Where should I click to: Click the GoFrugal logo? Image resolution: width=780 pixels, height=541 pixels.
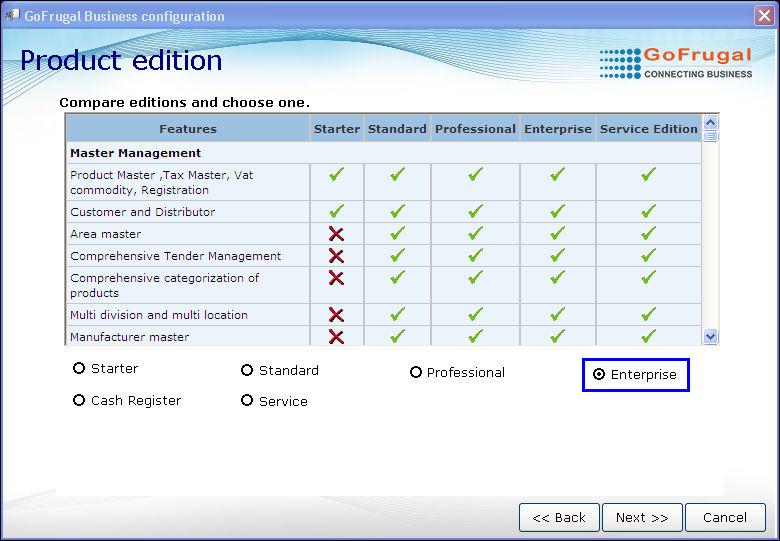point(676,63)
